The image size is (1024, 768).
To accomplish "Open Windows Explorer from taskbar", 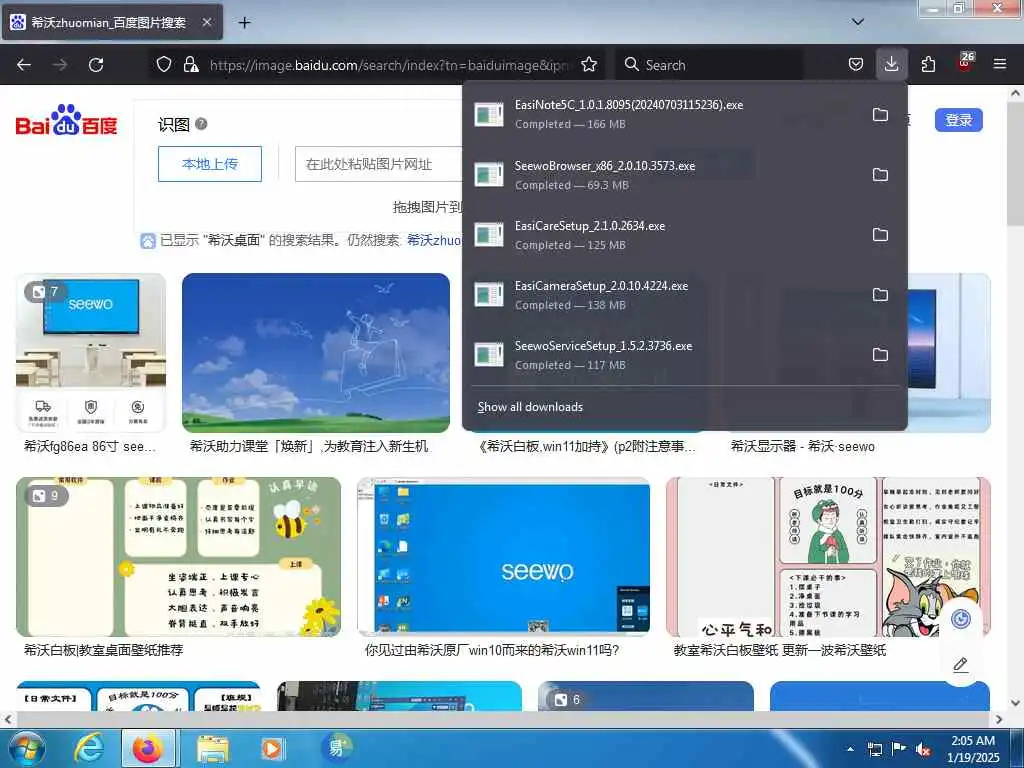I will point(213,749).
